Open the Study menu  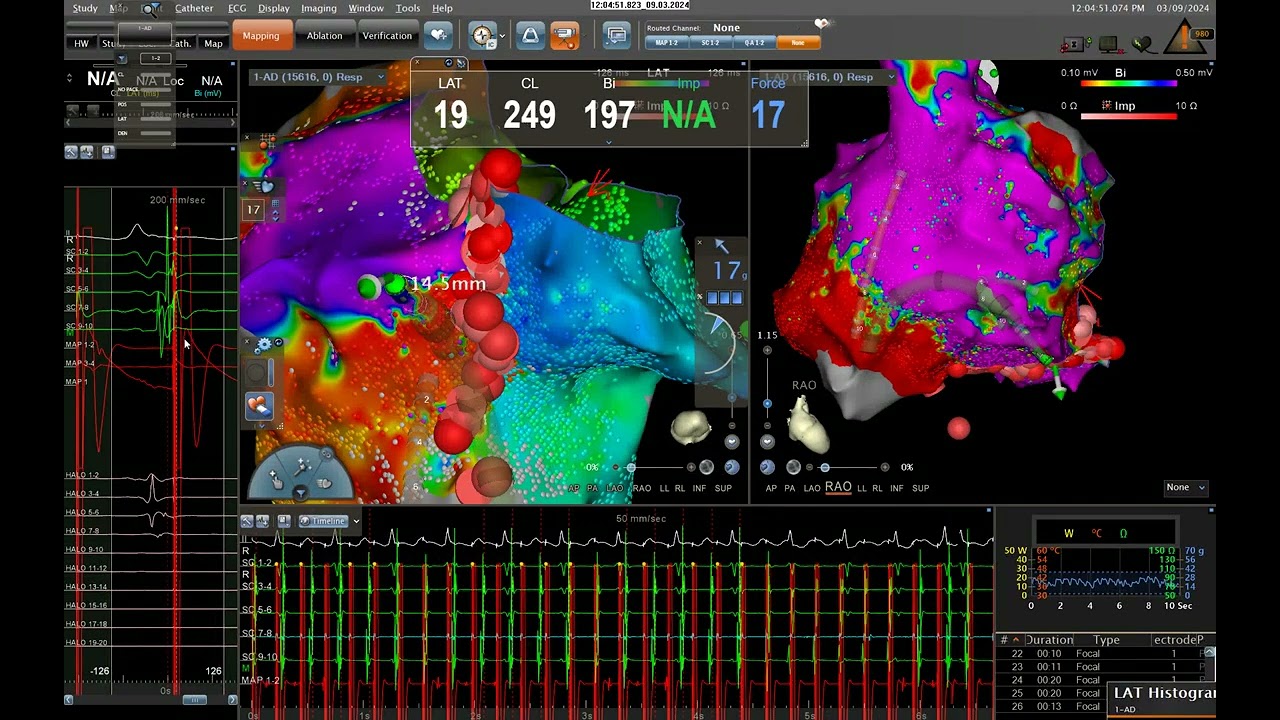click(85, 8)
